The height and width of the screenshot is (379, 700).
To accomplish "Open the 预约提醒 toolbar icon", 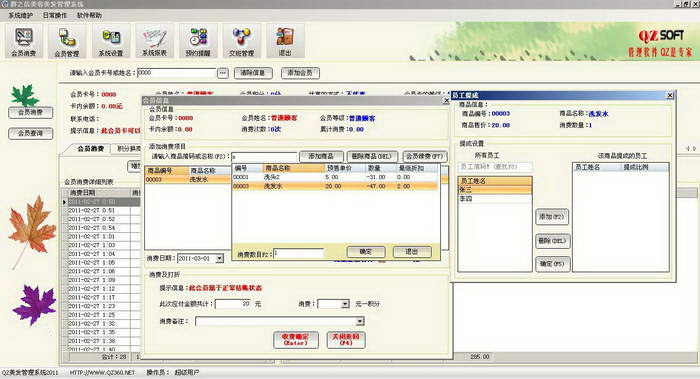I will 198,42.
